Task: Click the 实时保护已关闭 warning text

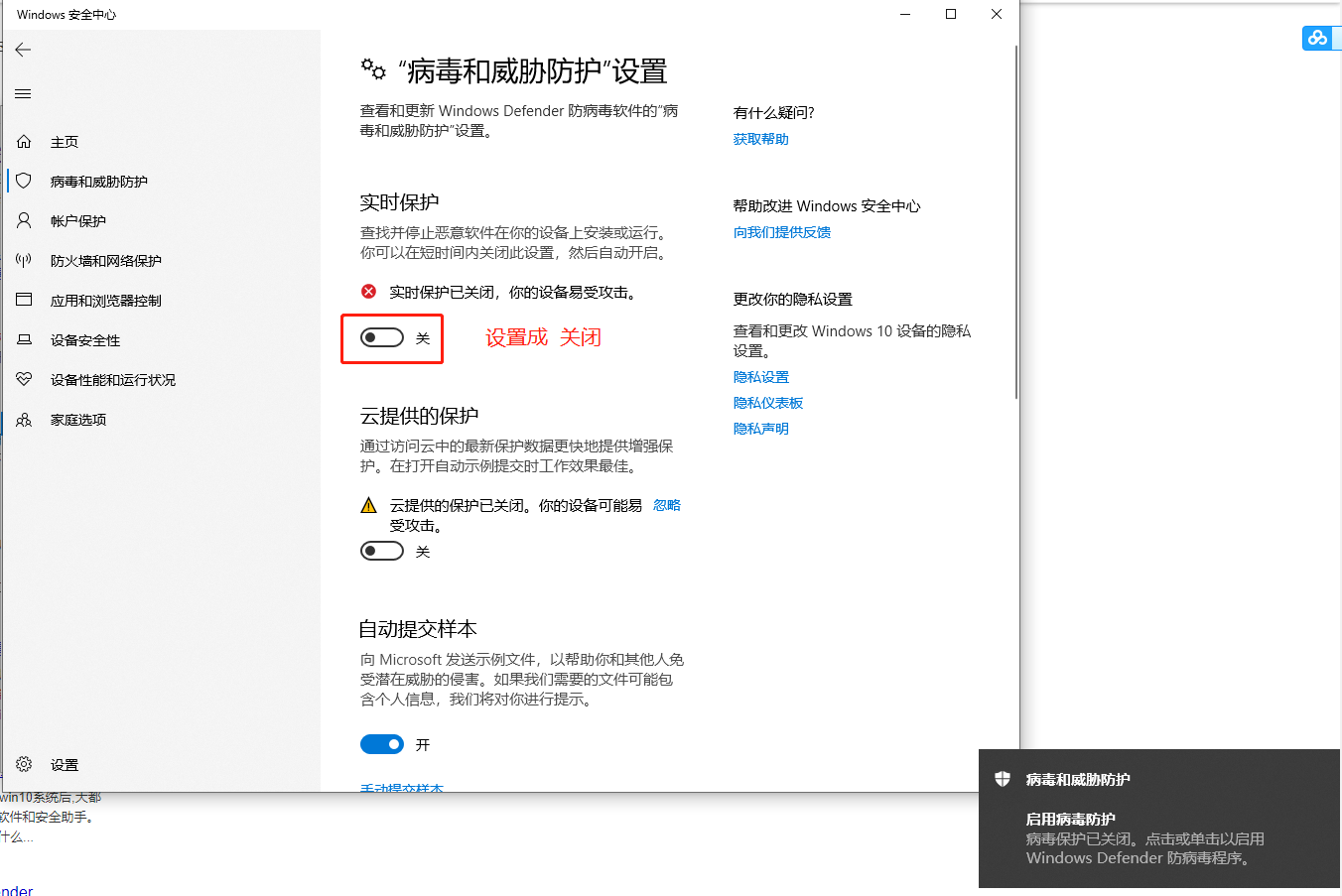Action: (512, 292)
